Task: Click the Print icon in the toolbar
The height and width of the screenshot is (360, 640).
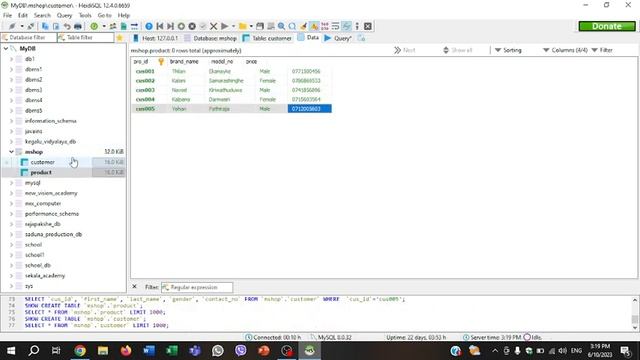Action: [x=78, y=26]
